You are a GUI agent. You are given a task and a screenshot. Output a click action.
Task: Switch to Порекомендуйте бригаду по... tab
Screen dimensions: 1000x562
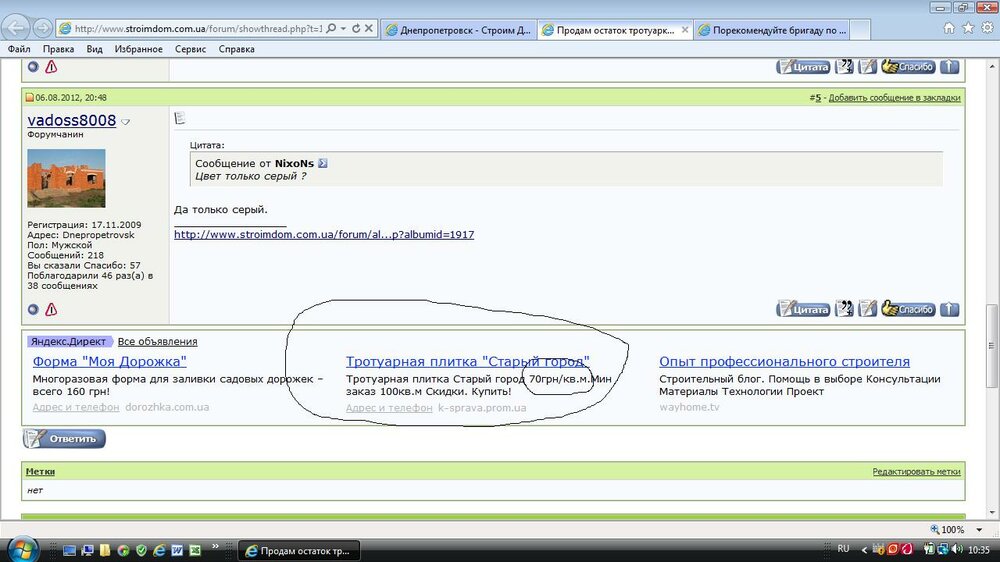[x=772, y=30]
